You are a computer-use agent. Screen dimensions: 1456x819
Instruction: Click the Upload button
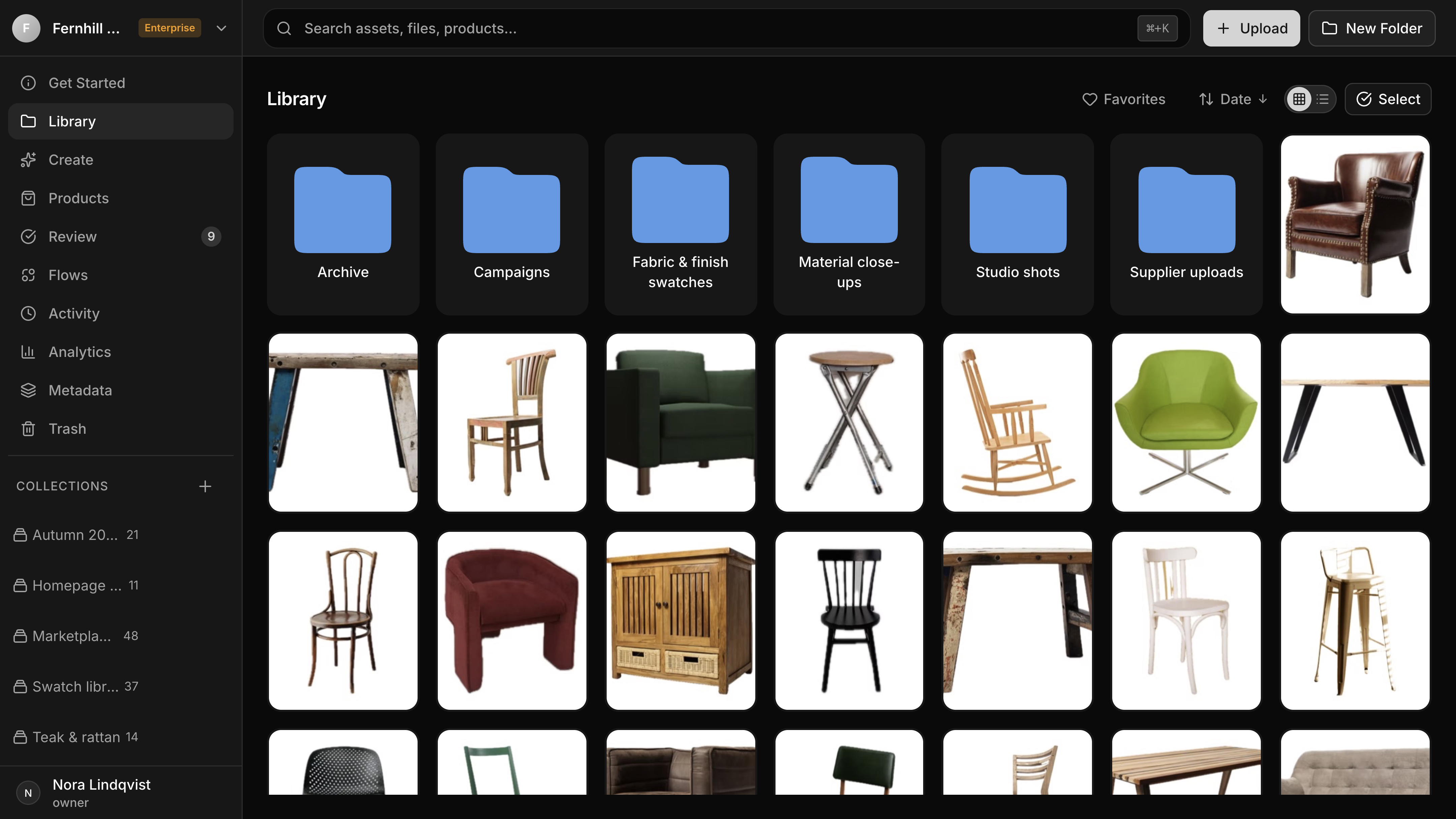pos(1251,28)
